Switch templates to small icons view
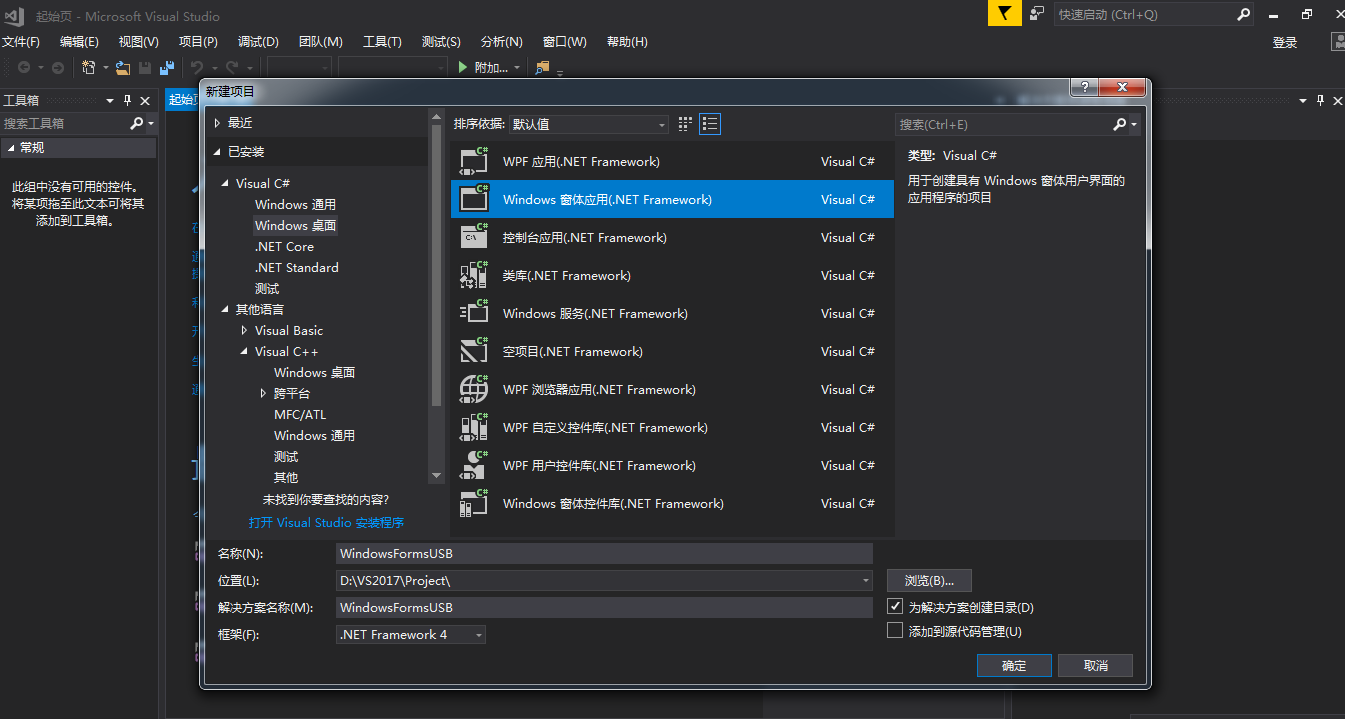Viewport: 1345px width, 719px height. click(685, 124)
